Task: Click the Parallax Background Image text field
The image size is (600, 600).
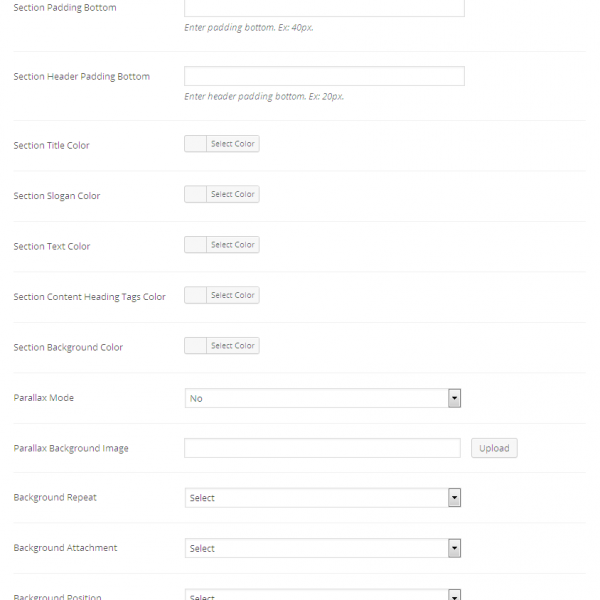Action: coord(322,448)
